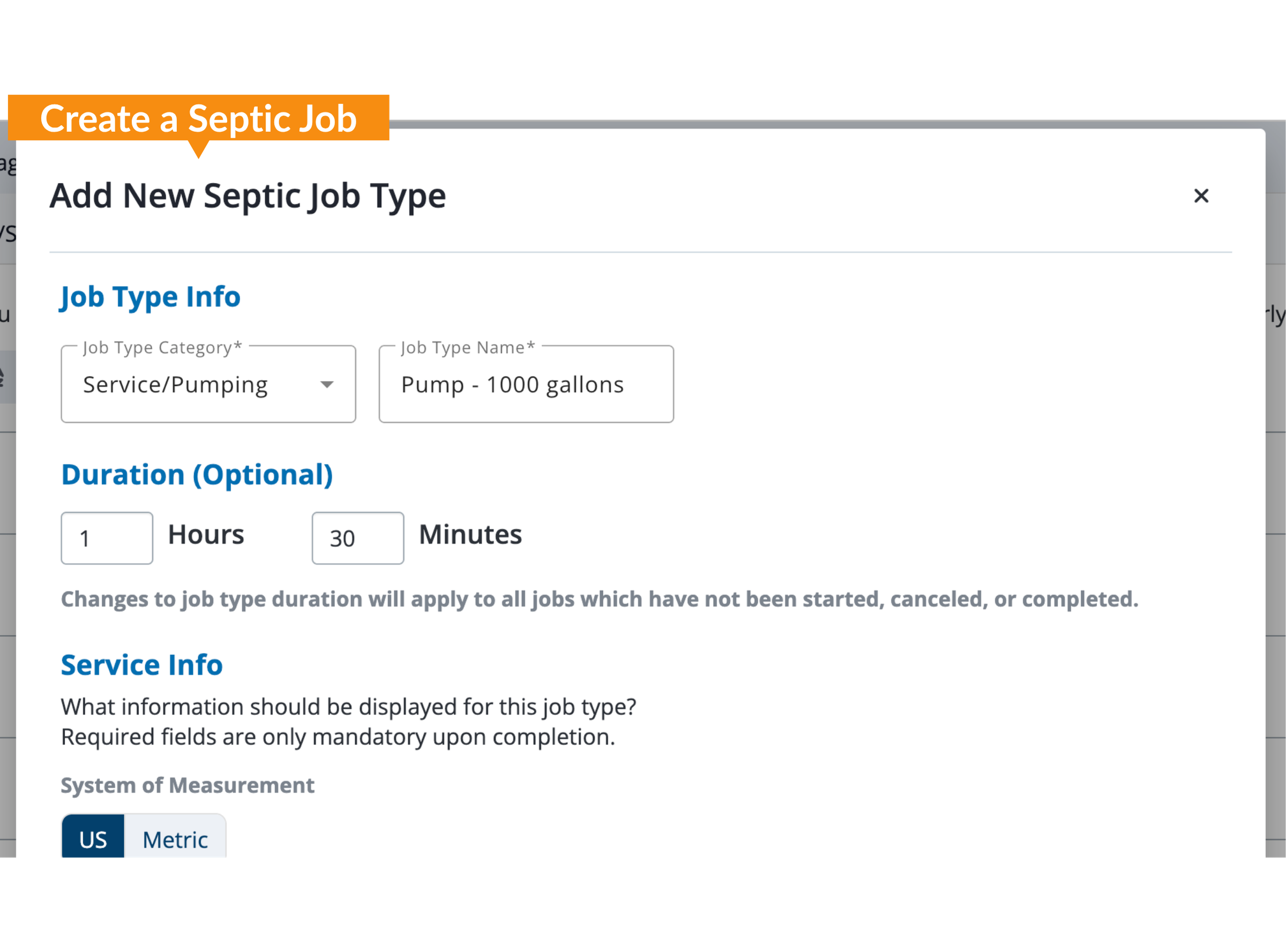1286x952 pixels.
Task: Click the Job Type Info heading
Action: pos(151,297)
